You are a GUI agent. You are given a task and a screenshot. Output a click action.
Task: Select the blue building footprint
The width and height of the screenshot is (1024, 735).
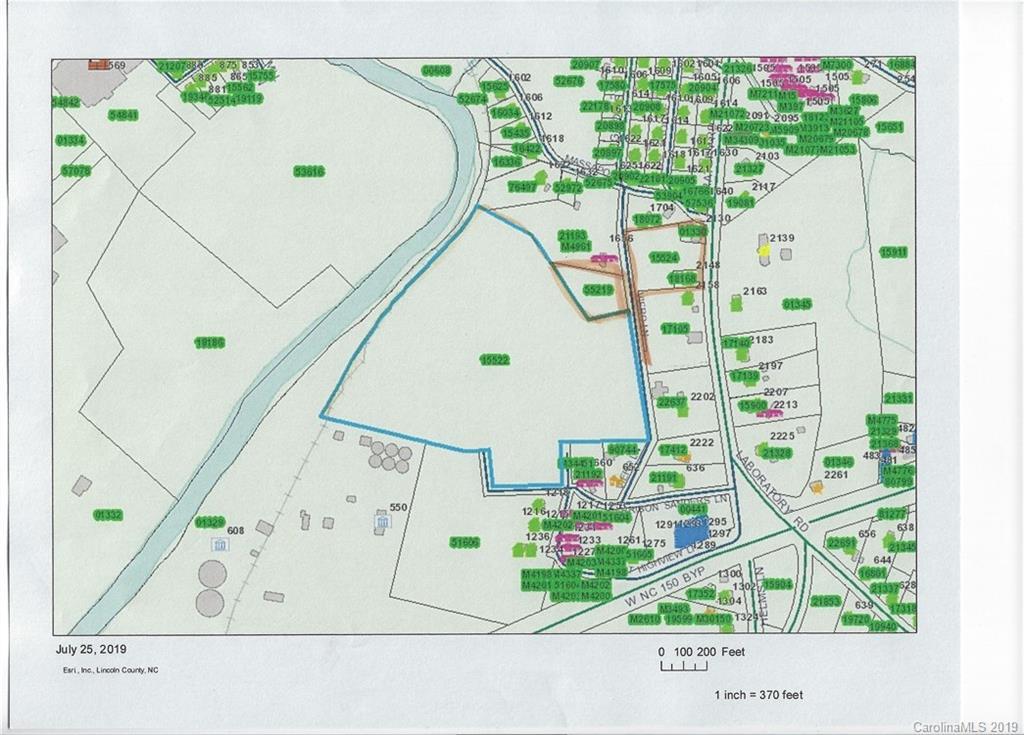pos(689,534)
